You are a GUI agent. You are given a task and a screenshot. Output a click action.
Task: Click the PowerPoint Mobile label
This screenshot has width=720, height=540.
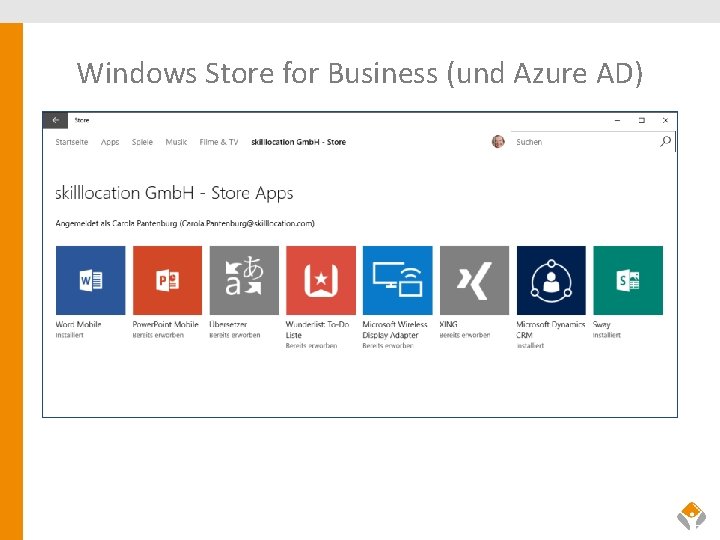[x=166, y=324]
